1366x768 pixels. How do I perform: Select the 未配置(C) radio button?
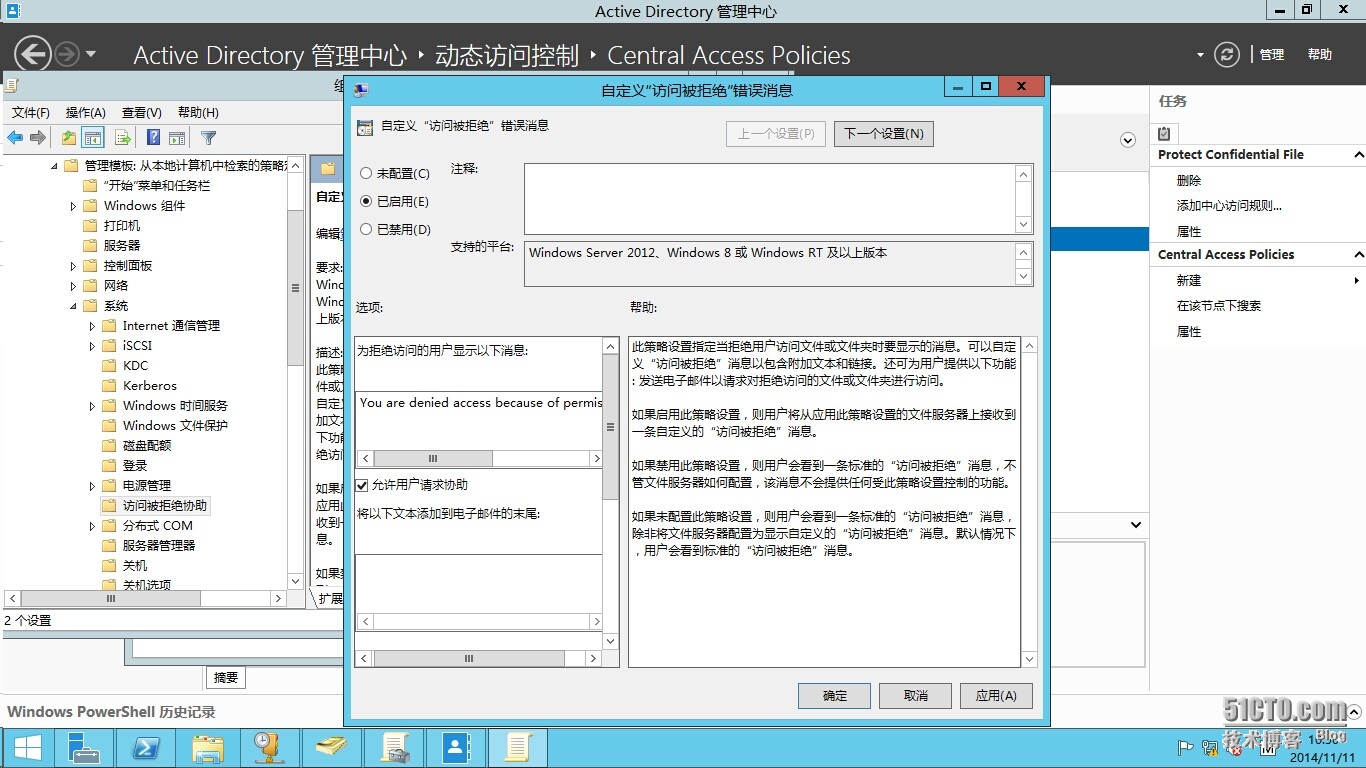tap(366, 173)
